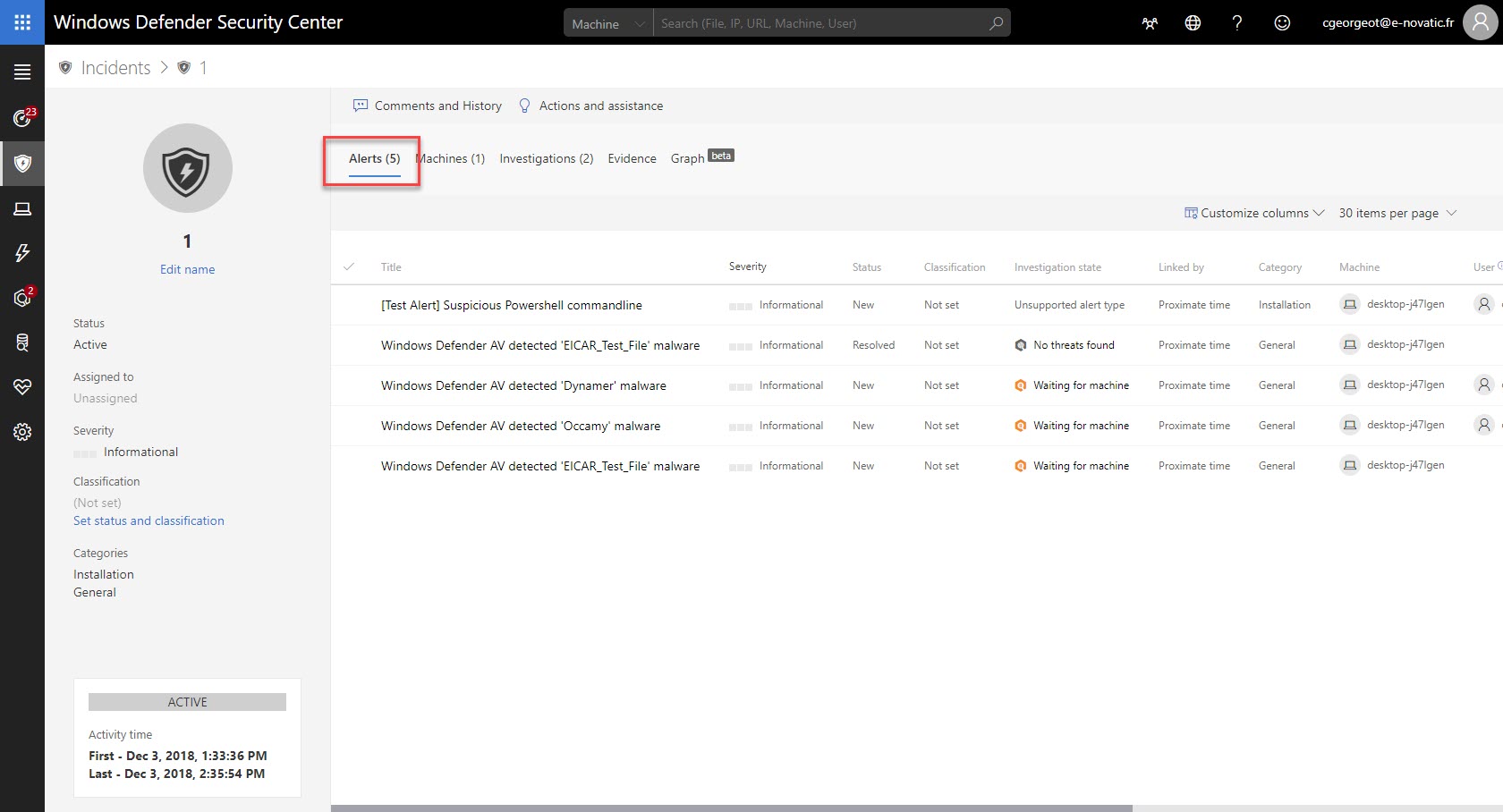
Task: Open the settings gear in sidebar
Action: tap(22, 432)
